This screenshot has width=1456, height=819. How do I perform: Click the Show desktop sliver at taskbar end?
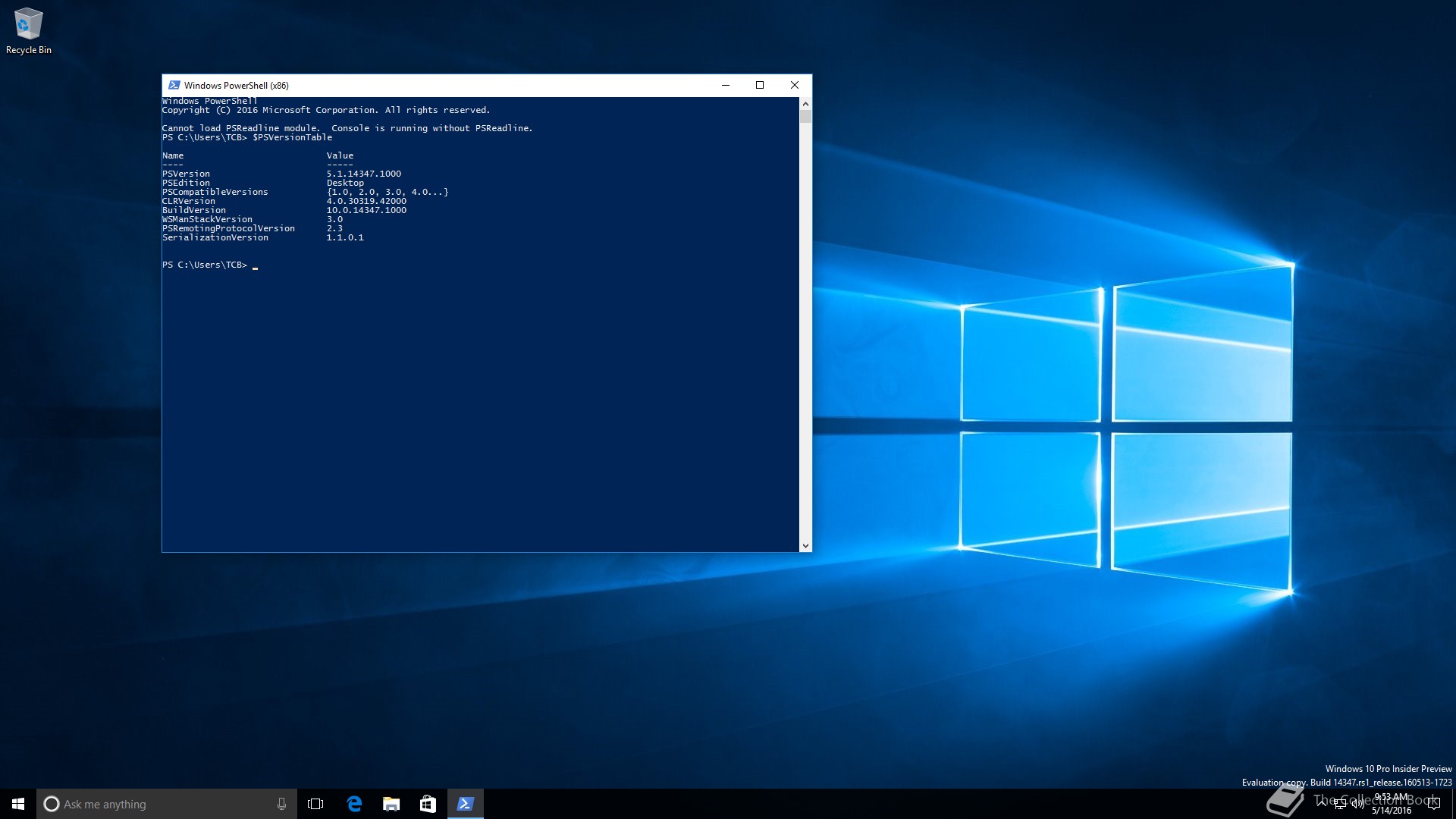1453,804
